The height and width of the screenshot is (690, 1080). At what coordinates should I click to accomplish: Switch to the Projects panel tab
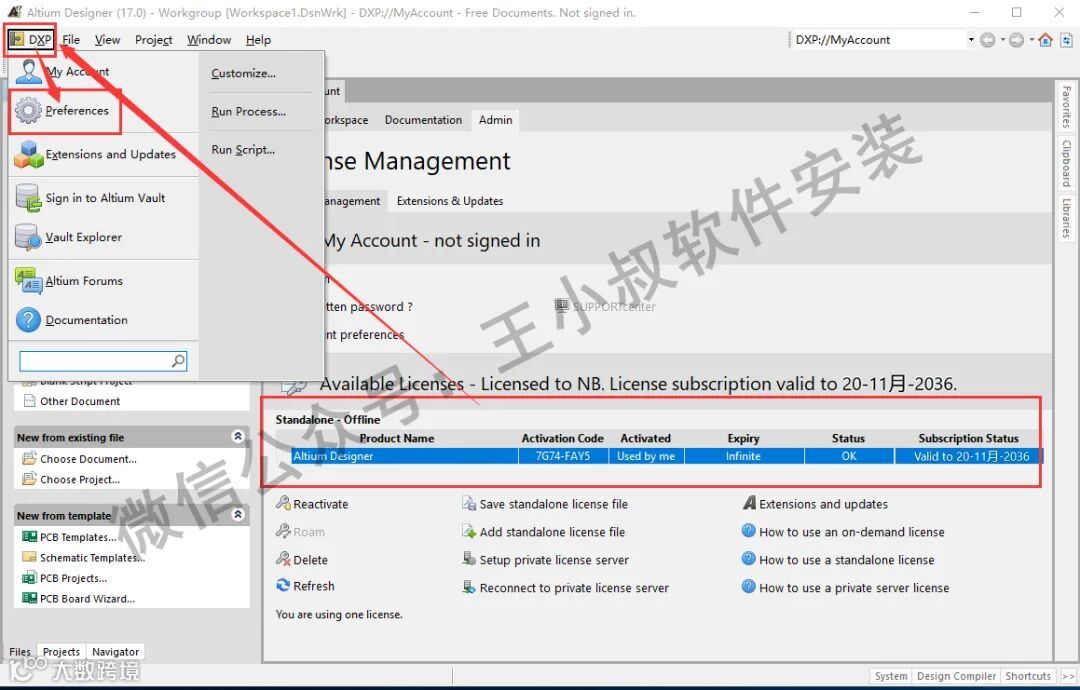(x=61, y=651)
